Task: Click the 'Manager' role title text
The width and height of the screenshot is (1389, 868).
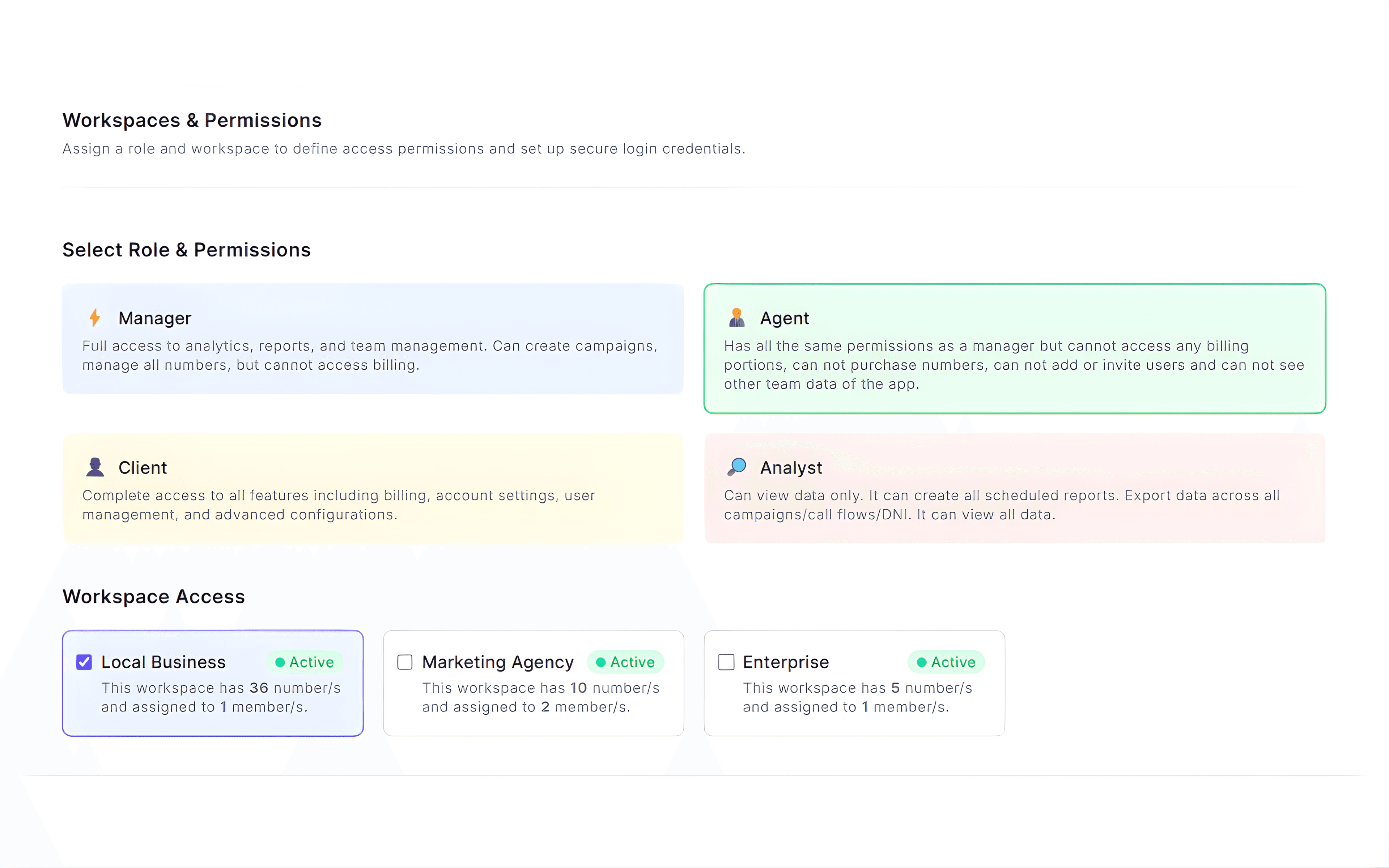Action: coord(154,318)
